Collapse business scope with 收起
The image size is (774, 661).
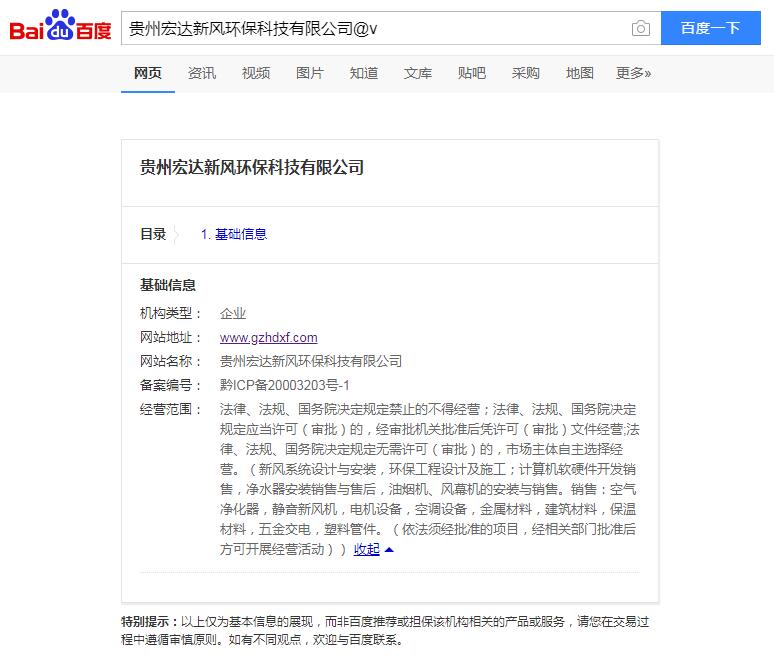pos(366,549)
